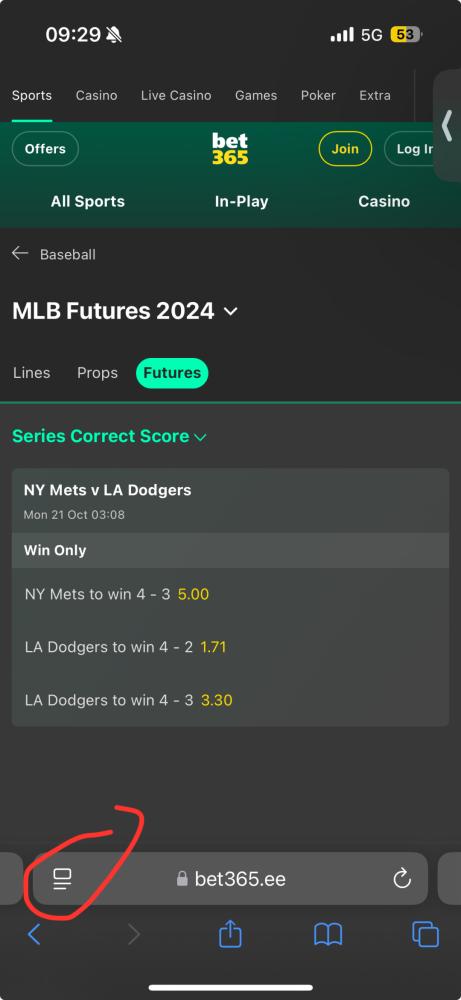Click the Offers button
The width and height of the screenshot is (461, 1000).
[x=45, y=149]
